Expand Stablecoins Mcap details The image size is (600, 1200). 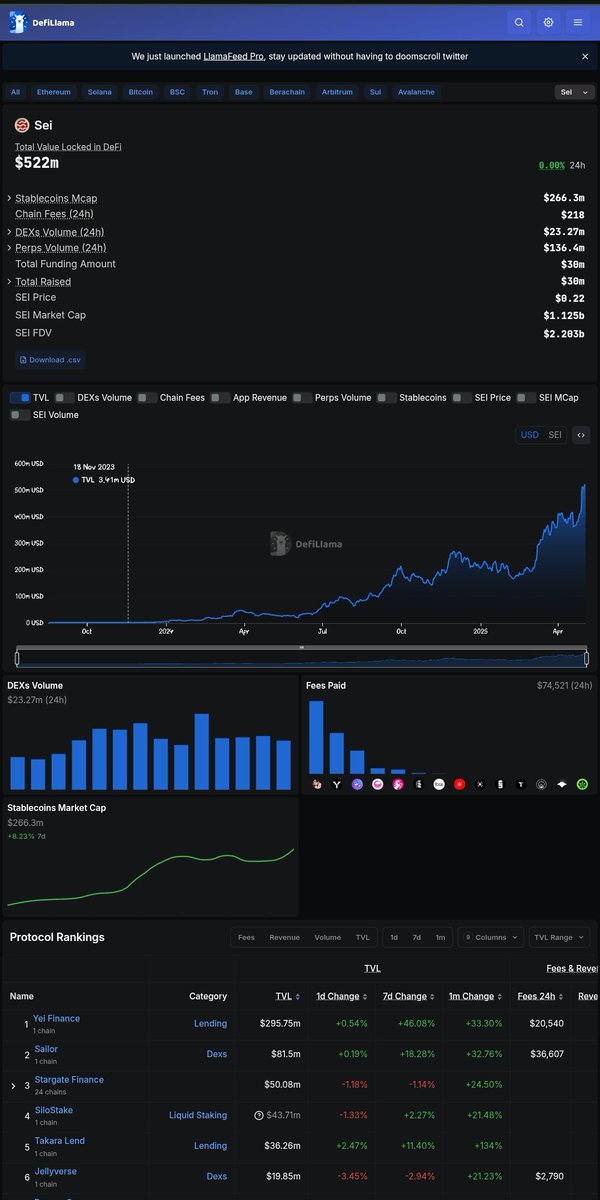(10, 198)
